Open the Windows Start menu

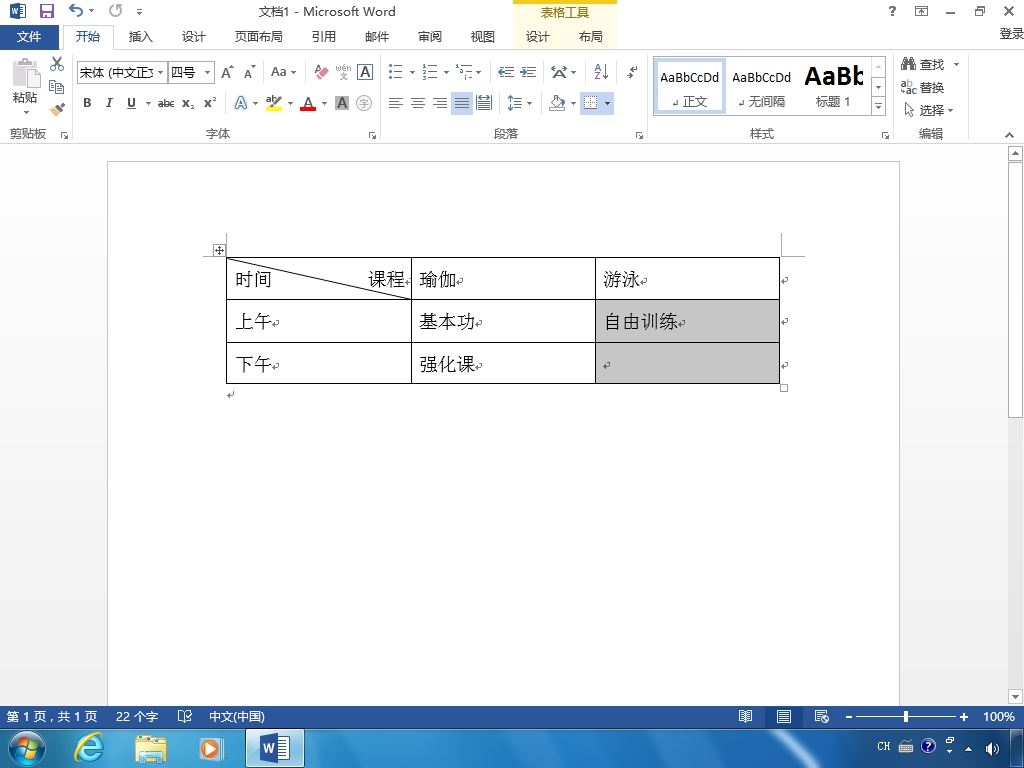tap(27, 748)
